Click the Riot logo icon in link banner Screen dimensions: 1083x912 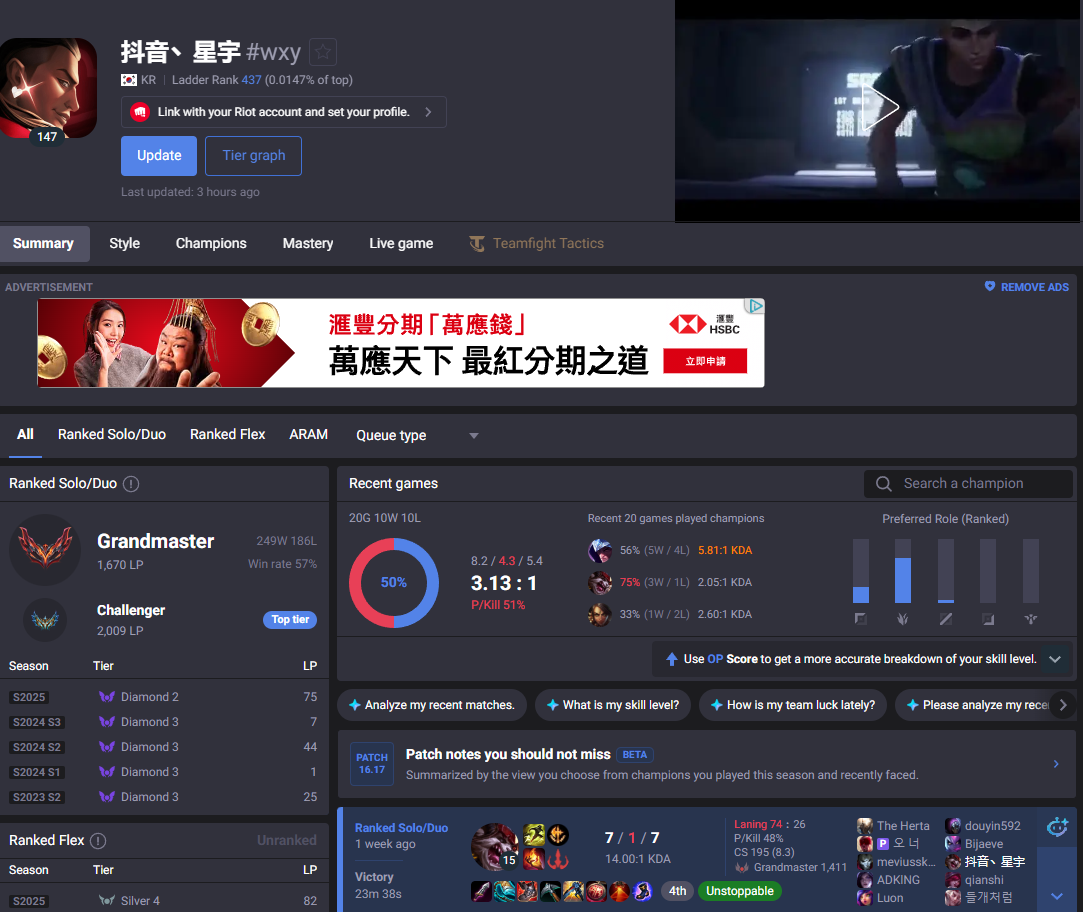140,112
